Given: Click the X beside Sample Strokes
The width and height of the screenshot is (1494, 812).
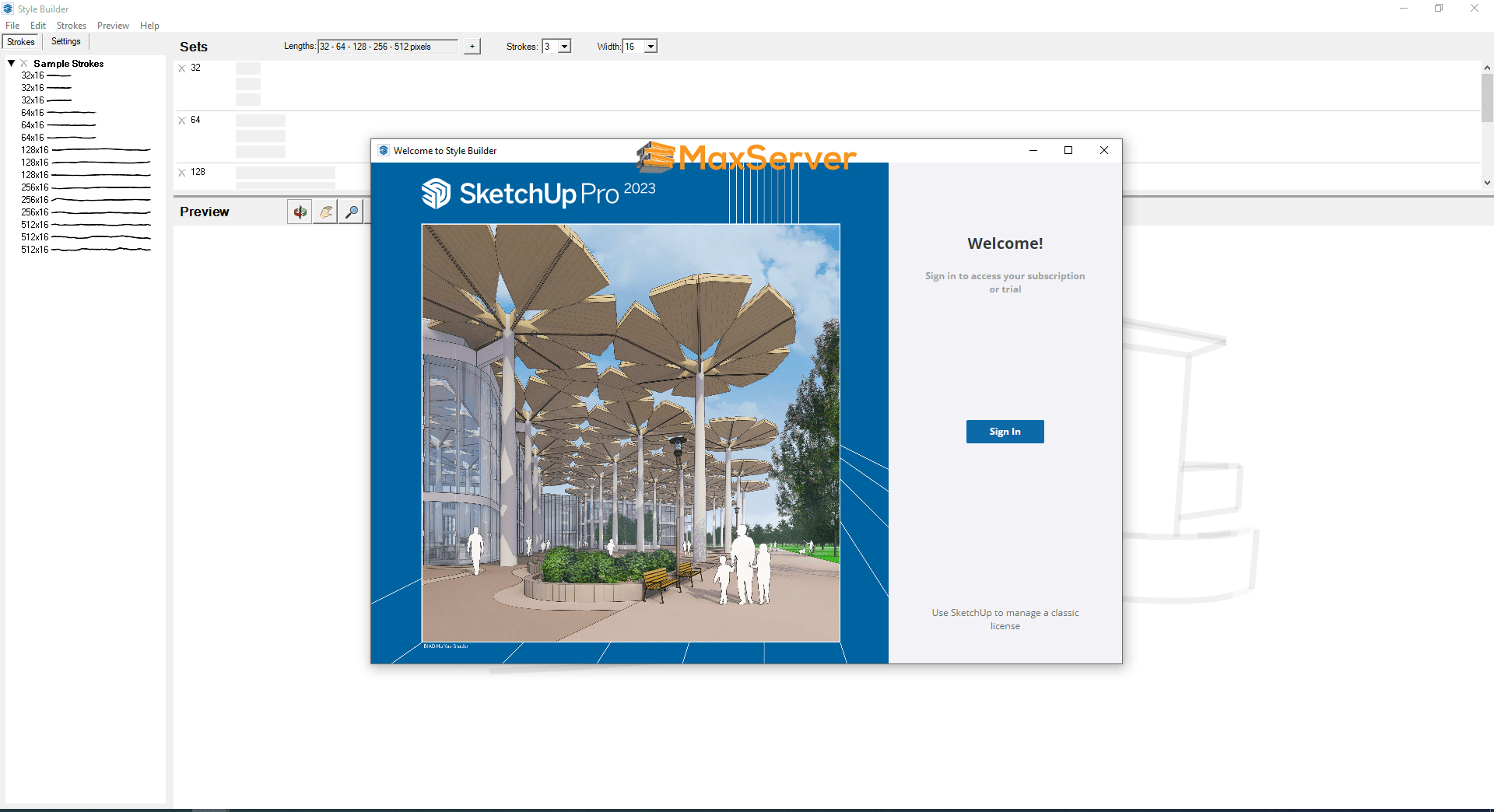Looking at the screenshot, I should tap(24, 64).
